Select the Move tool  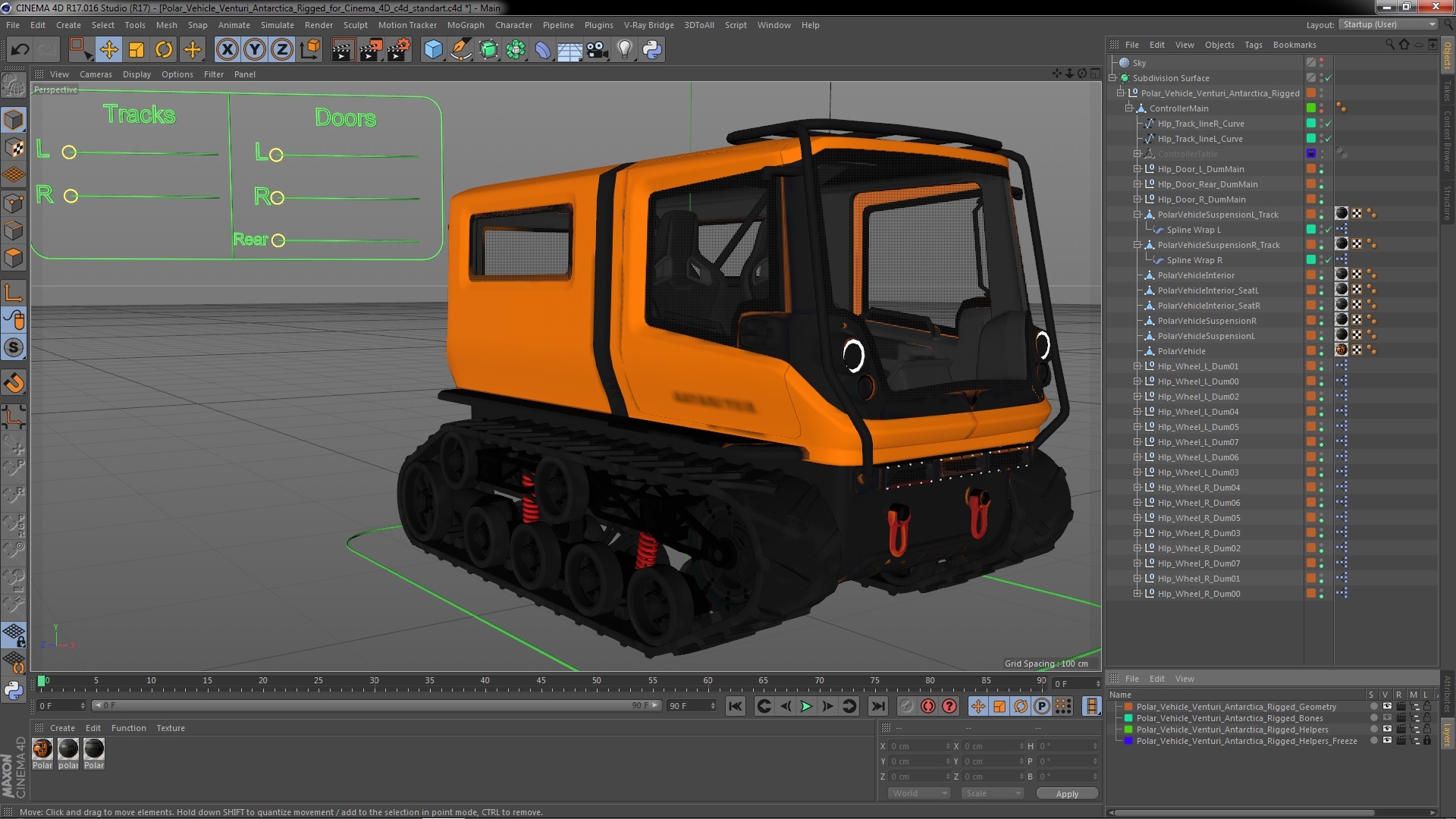pos(108,50)
